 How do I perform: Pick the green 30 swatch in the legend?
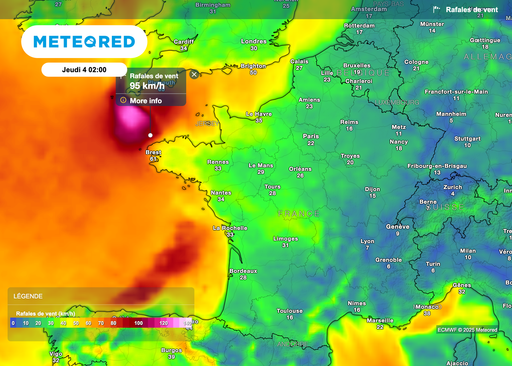click(x=51, y=323)
